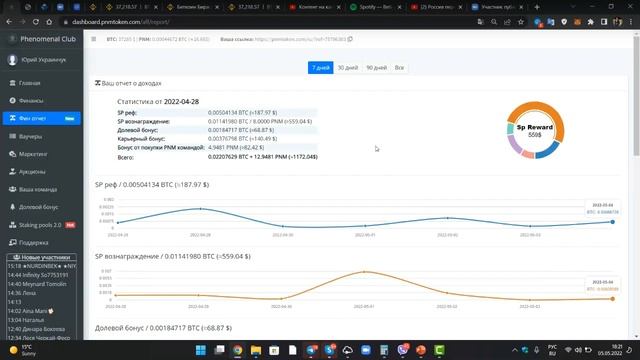This screenshot has height=360, width=640.
Task: Open File Explorer from the taskbar
Action: pyautogui.click(x=256, y=350)
